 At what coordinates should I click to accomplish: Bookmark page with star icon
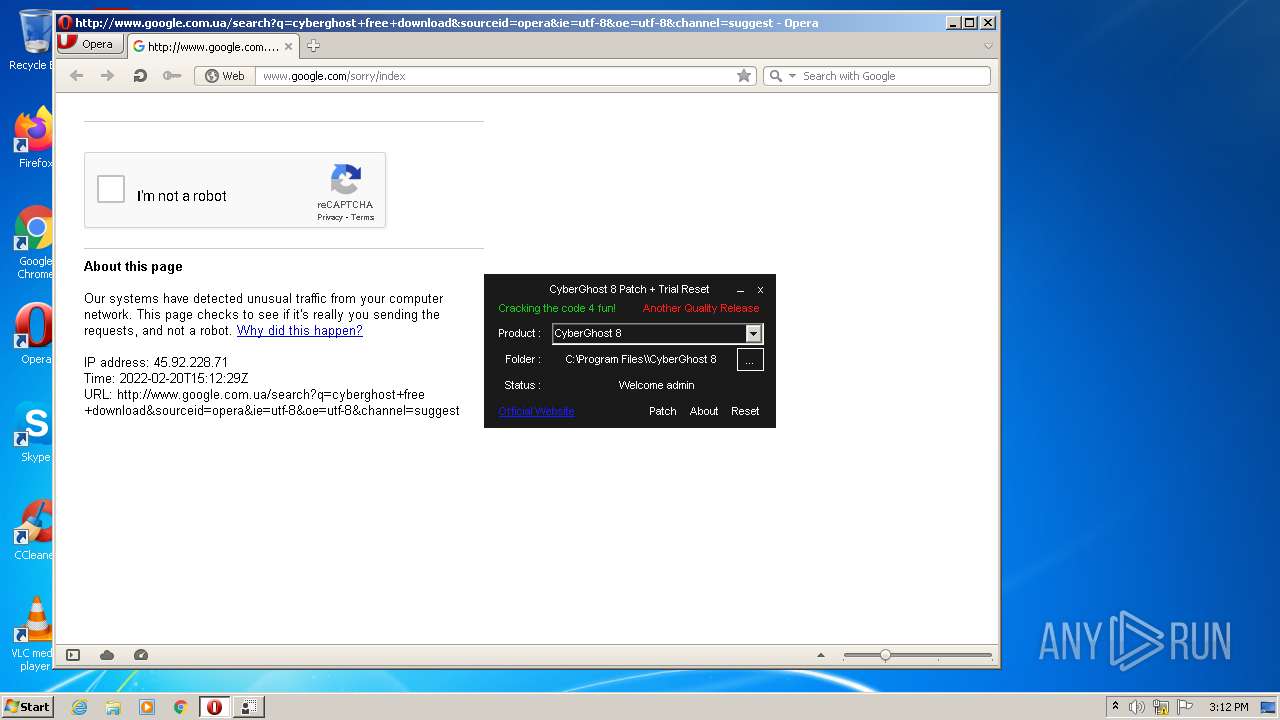coord(744,76)
